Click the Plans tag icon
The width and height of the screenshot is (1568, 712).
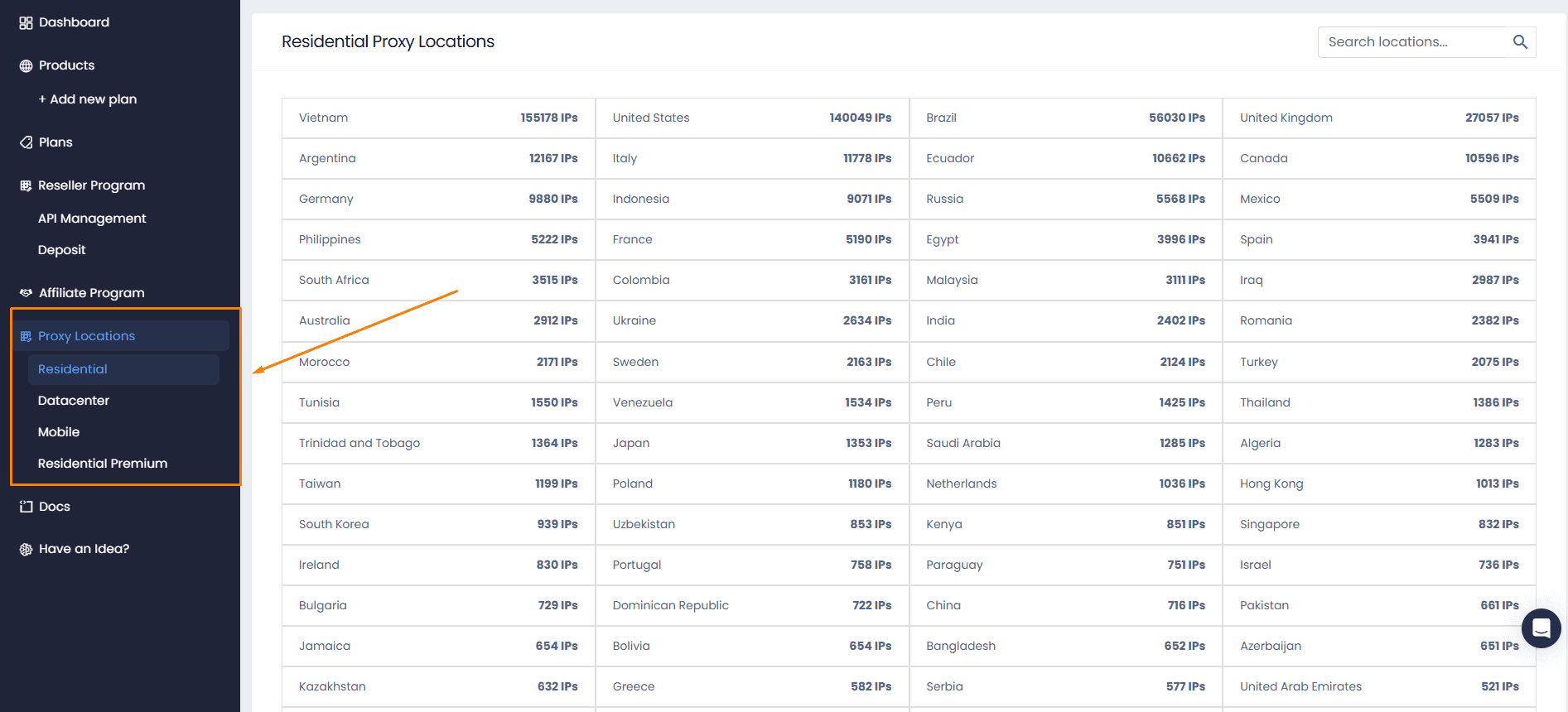pos(26,142)
